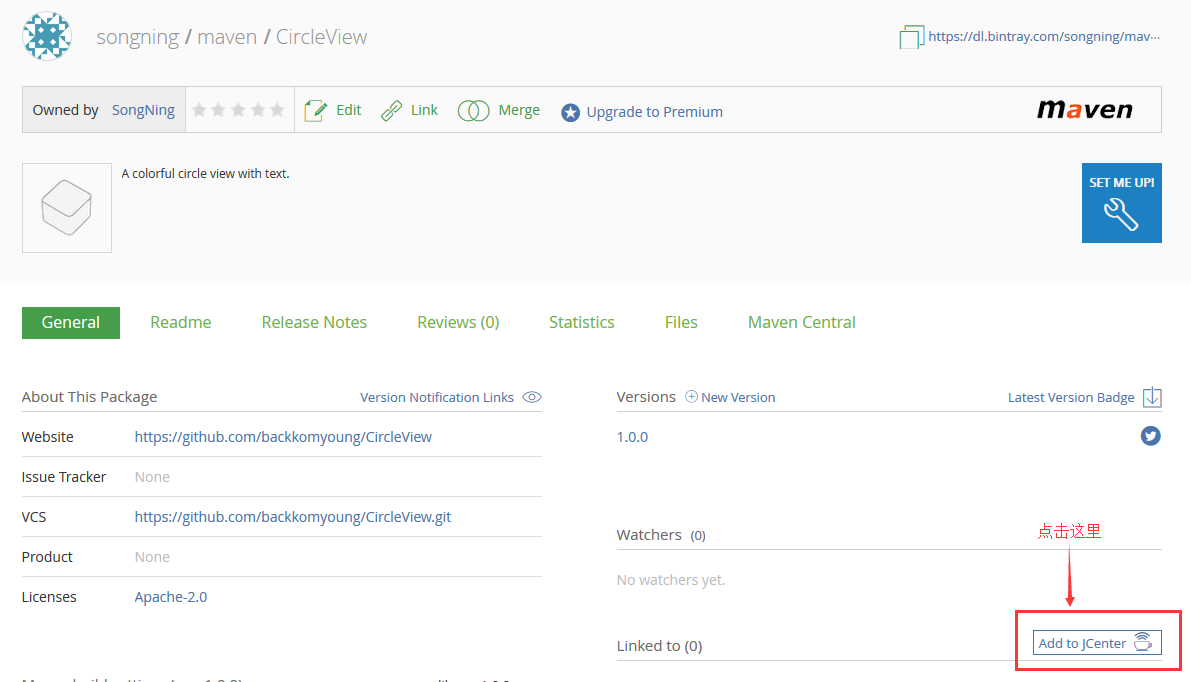Click the Merge text link
Image resolution: width=1191 pixels, height=682 pixels.
coord(519,110)
